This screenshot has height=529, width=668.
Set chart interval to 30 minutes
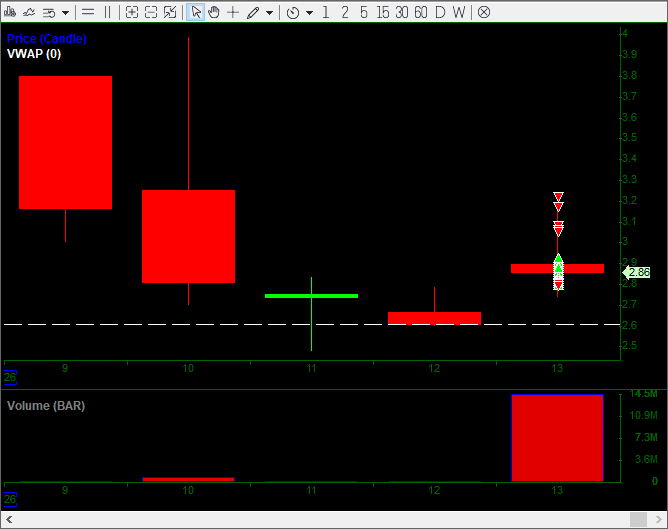click(x=402, y=12)
